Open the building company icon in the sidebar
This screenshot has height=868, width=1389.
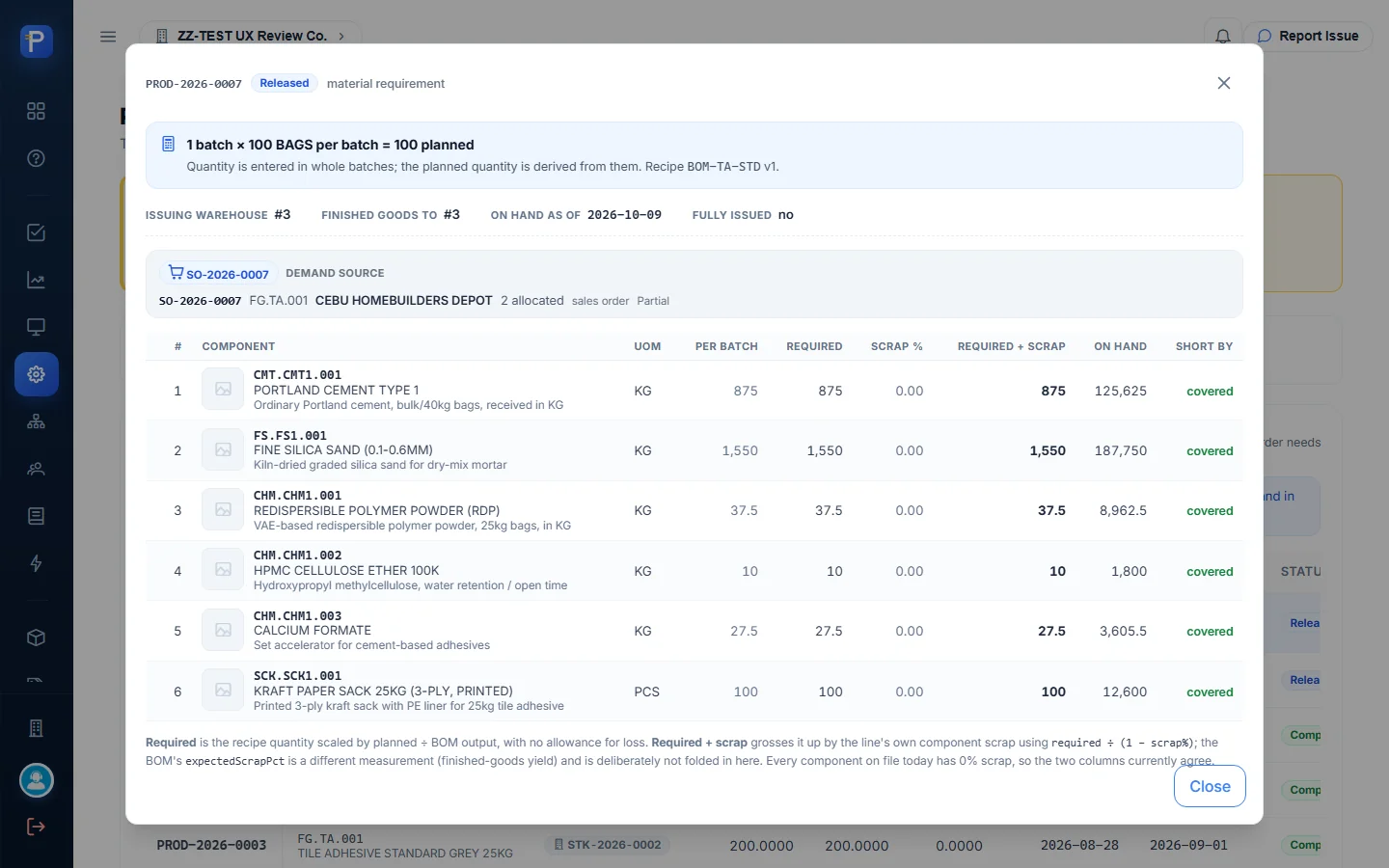[x=36, y=728]
